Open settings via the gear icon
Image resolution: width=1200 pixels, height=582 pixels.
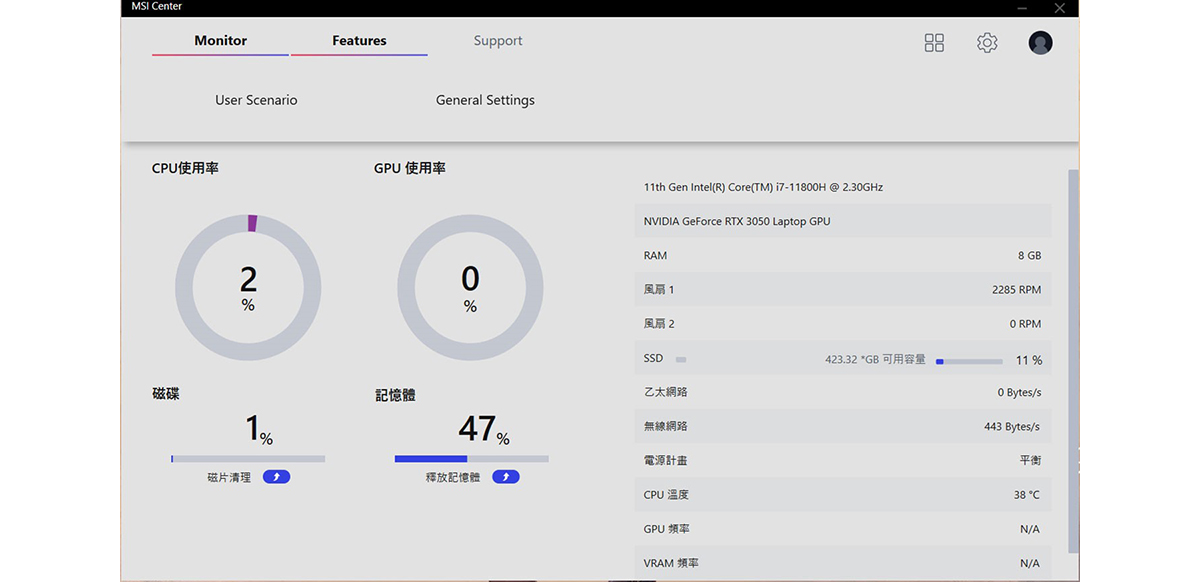(987, 42)
